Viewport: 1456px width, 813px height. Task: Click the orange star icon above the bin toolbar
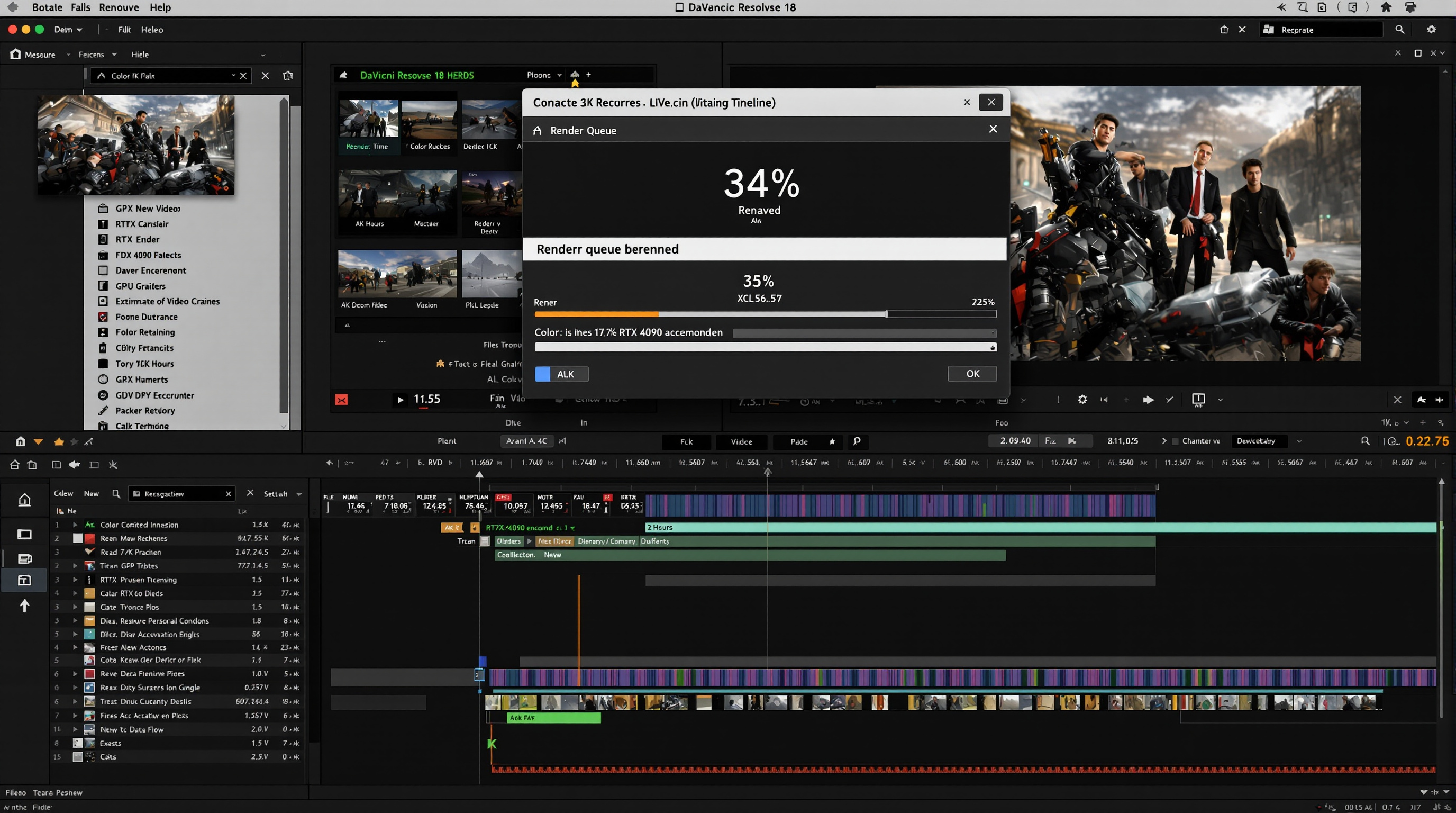click(59, 441)
